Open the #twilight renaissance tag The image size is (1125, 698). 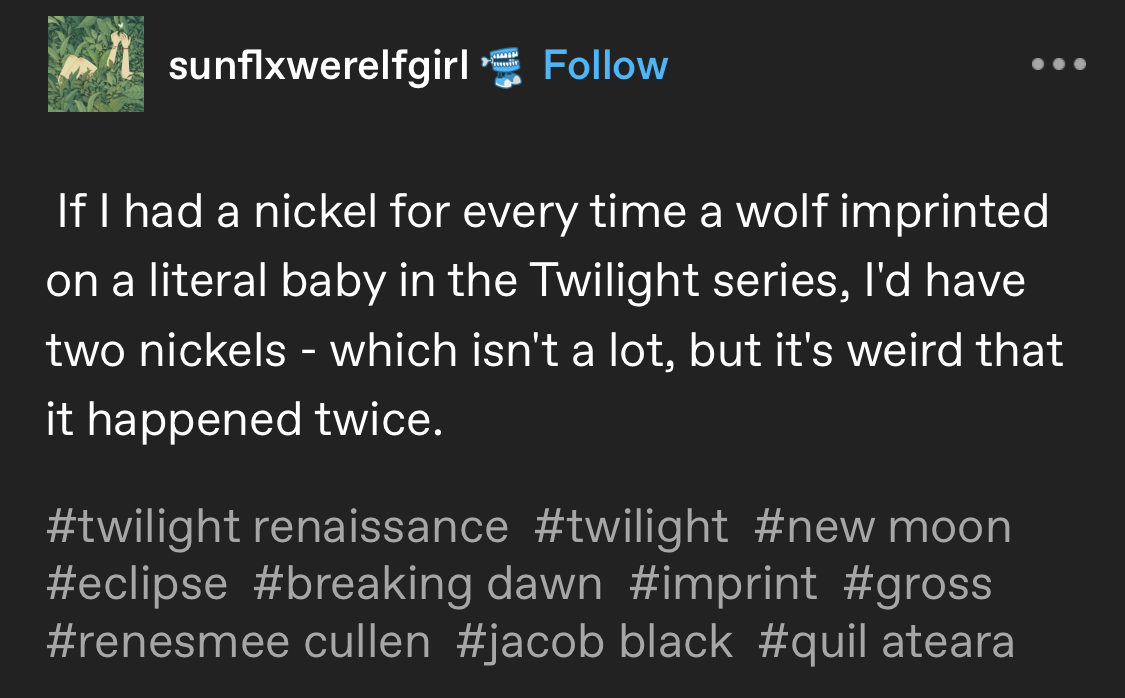click(277, 527)
